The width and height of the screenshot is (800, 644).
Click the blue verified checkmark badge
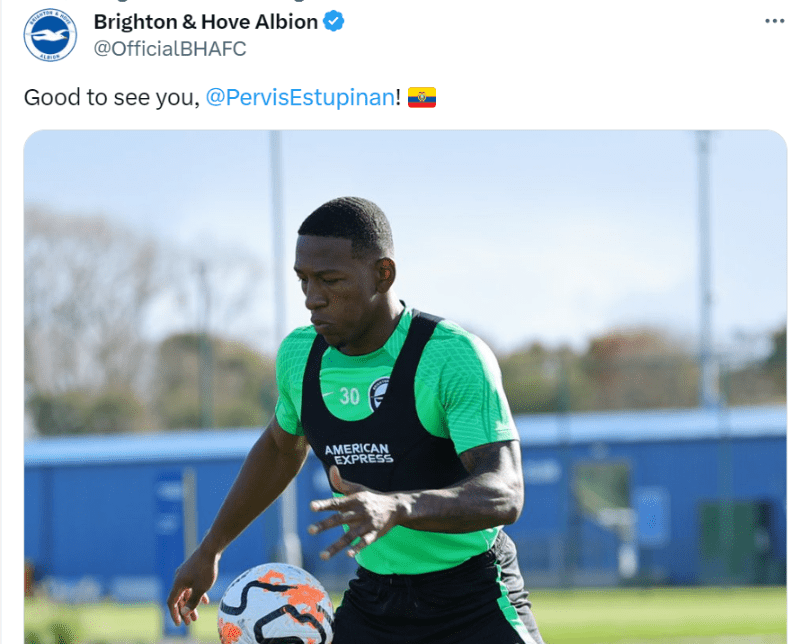click(x=334, y=21)
